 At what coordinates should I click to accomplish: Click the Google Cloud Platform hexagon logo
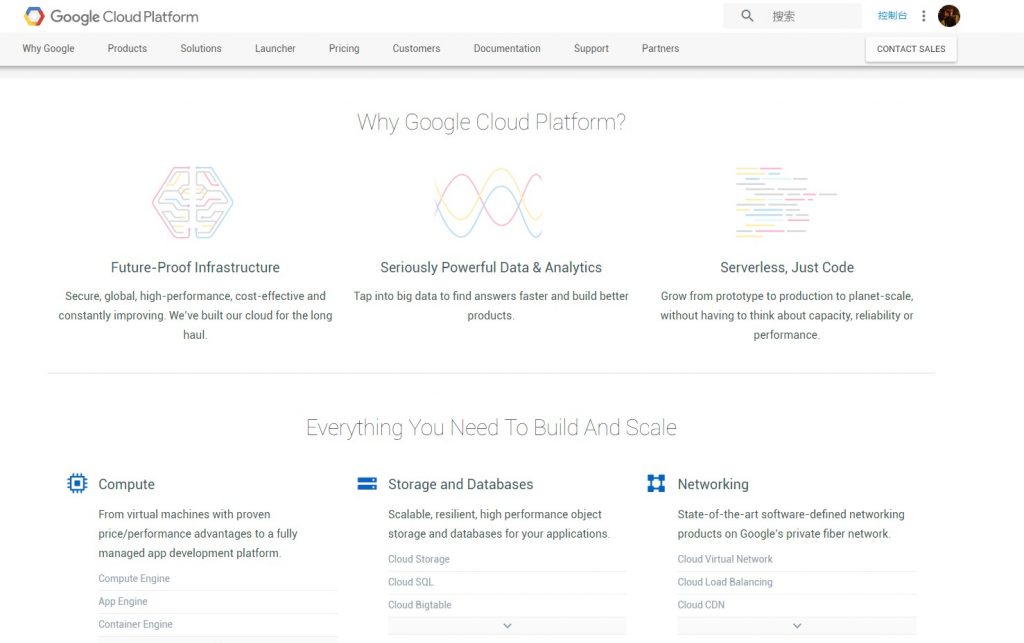click(x=35, y=16)
